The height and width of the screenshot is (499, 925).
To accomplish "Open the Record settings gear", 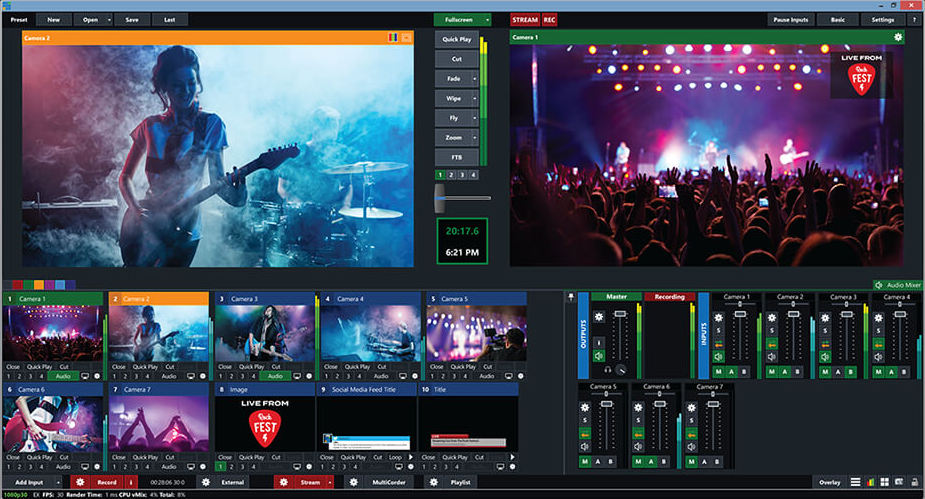I will pyautogui.click(x=79, y=482).
